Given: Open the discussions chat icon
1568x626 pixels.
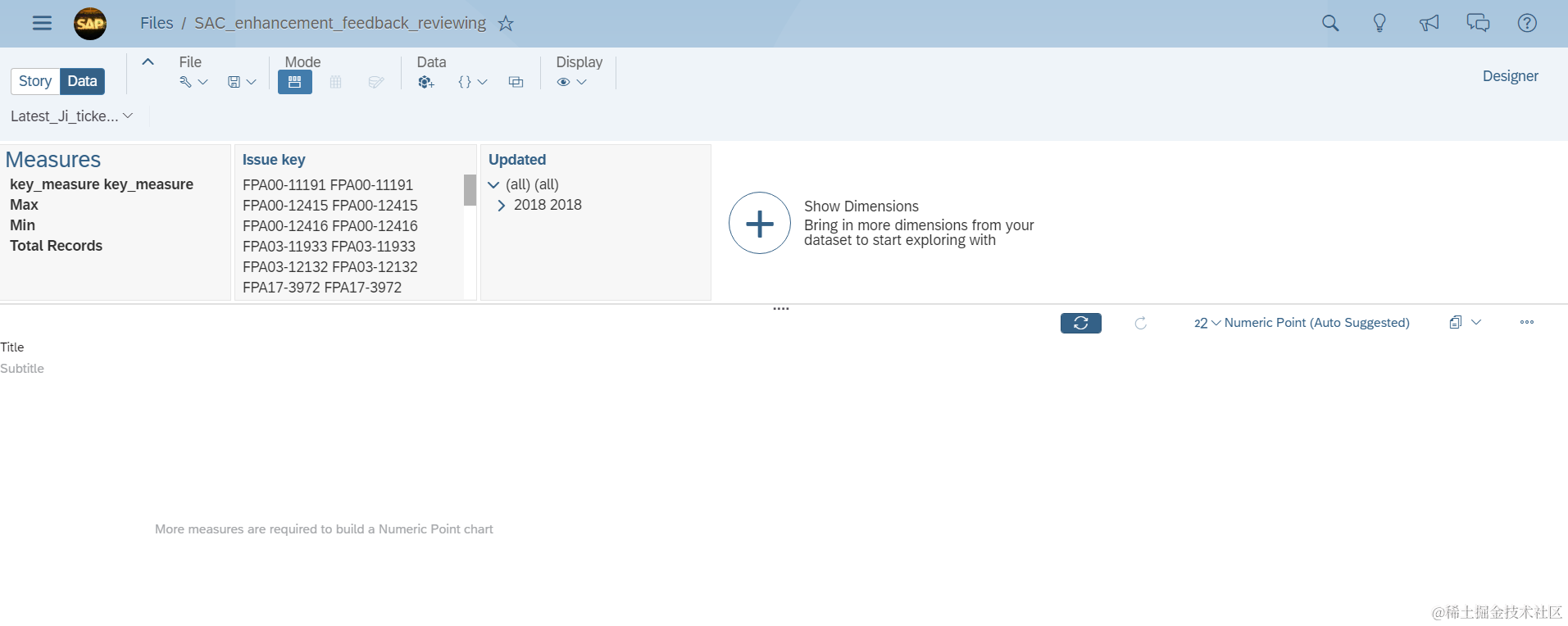Looking at the screenshot, I should 1478,23.
